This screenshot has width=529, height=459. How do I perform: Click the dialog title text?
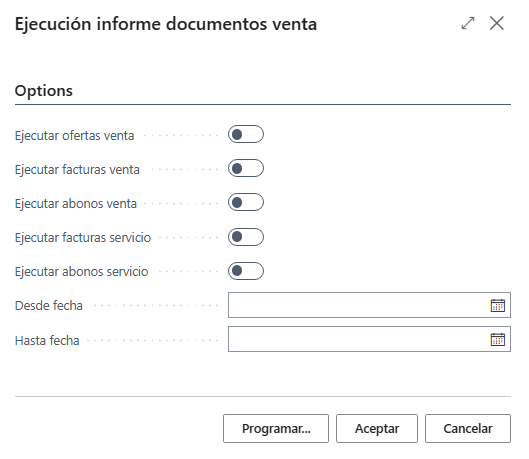click(x=166, y=24)
